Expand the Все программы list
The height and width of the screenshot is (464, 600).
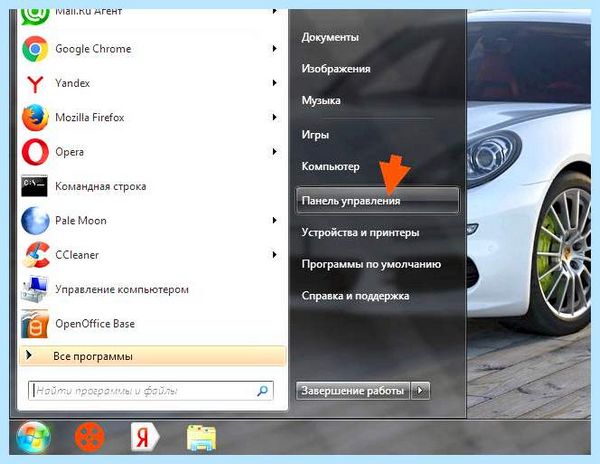click(152, 356)
